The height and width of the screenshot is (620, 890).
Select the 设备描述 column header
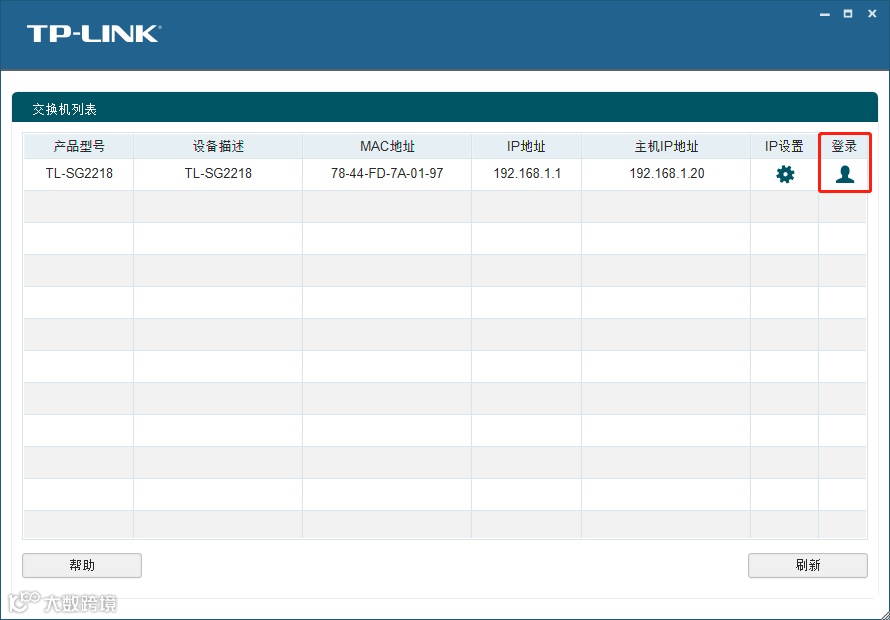pyautogui.click(x=218, y=146)
